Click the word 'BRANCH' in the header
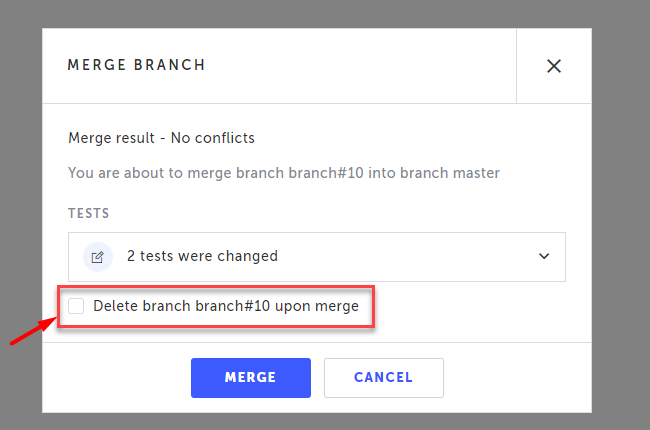This screenshot has width=650, height=430. click(x=170, y=65)
